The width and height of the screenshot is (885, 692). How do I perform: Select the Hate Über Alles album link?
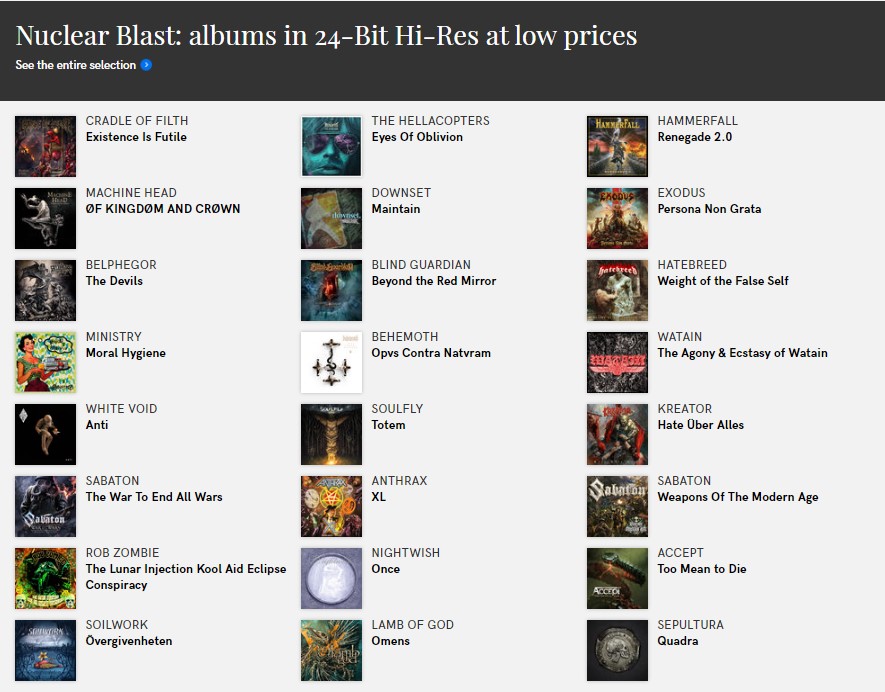(x=700, y=425)
